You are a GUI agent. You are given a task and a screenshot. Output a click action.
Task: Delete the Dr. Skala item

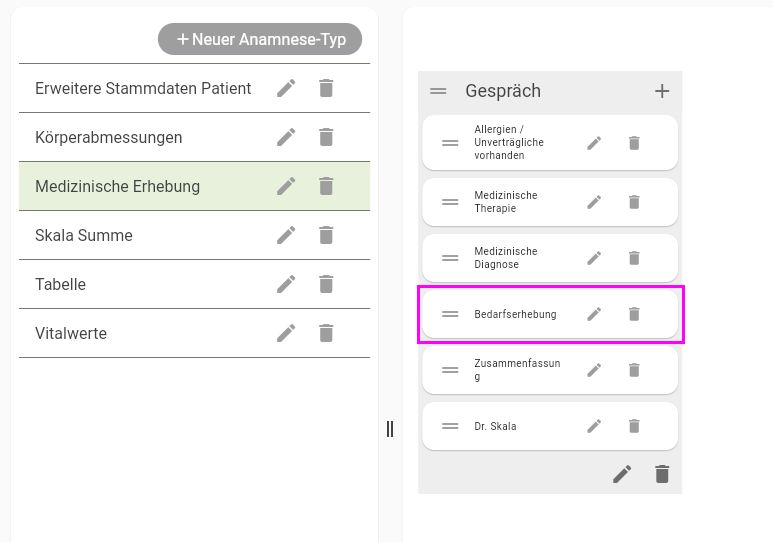[634, 426]
